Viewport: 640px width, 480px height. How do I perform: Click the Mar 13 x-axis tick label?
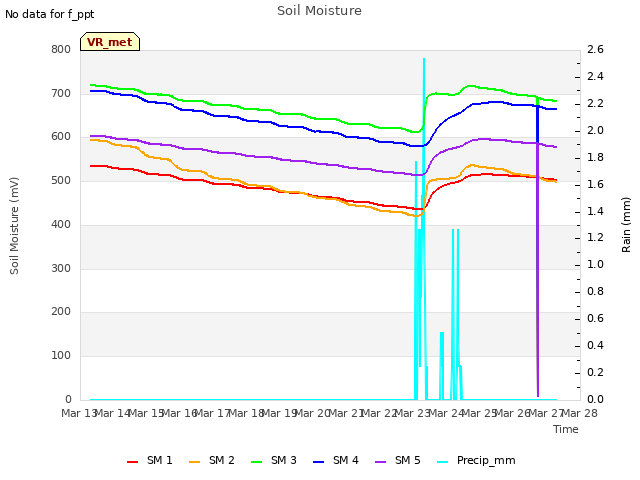[79, 413]
